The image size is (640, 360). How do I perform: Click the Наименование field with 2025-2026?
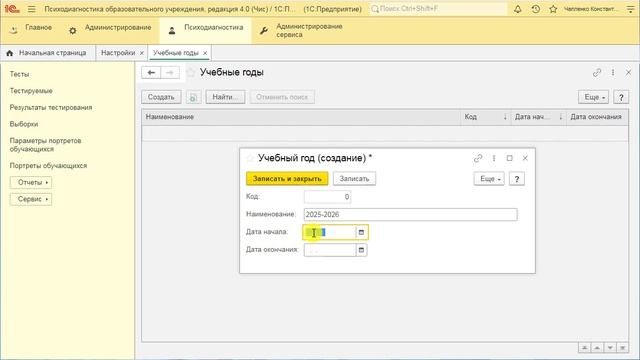pos(410,215)
